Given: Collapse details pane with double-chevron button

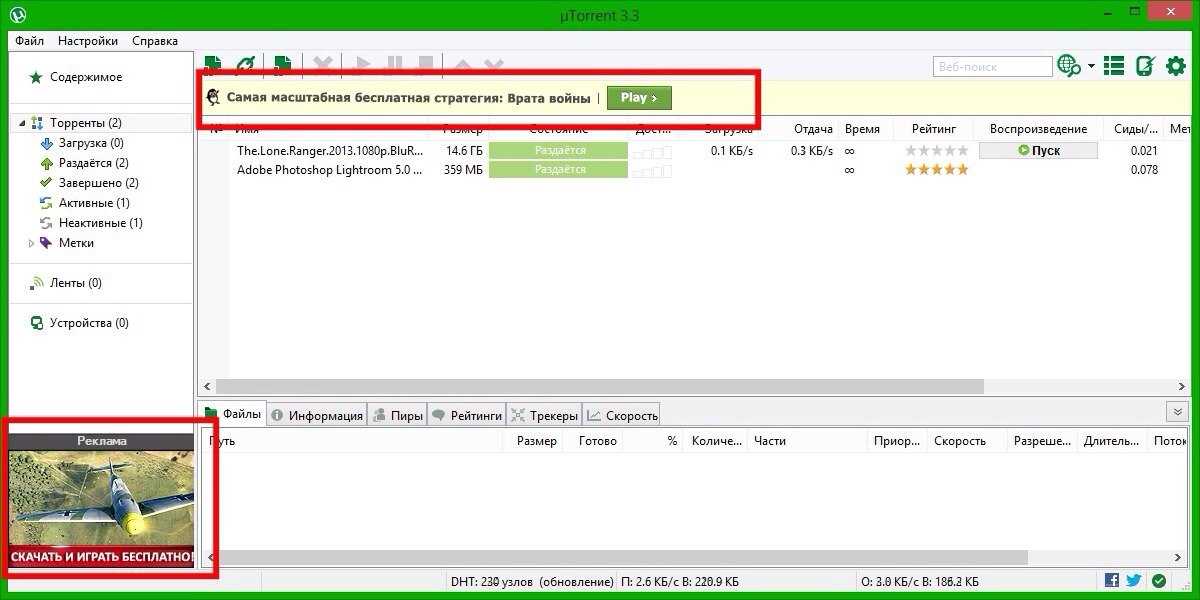Looking at the screenshot, I should [x=1177, y=412].
